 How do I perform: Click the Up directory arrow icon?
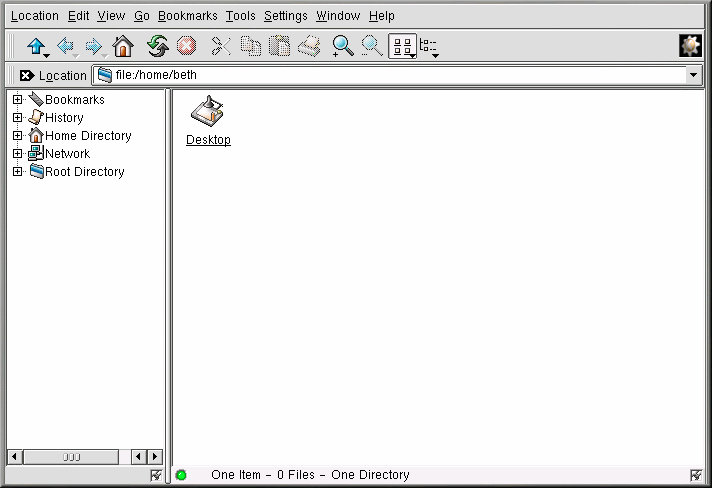(x=36, y=46)
